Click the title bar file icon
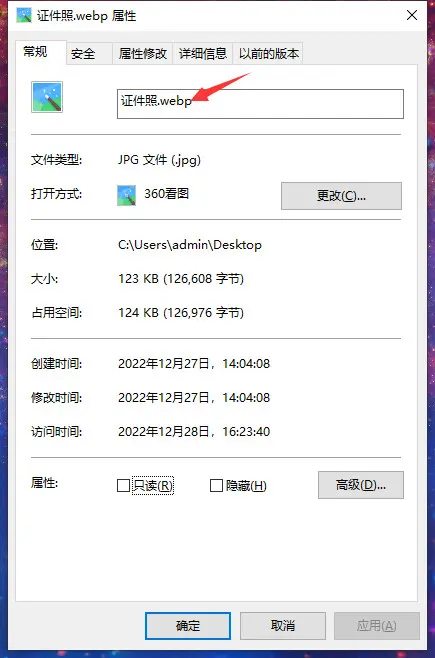 (x=24, y=16)
